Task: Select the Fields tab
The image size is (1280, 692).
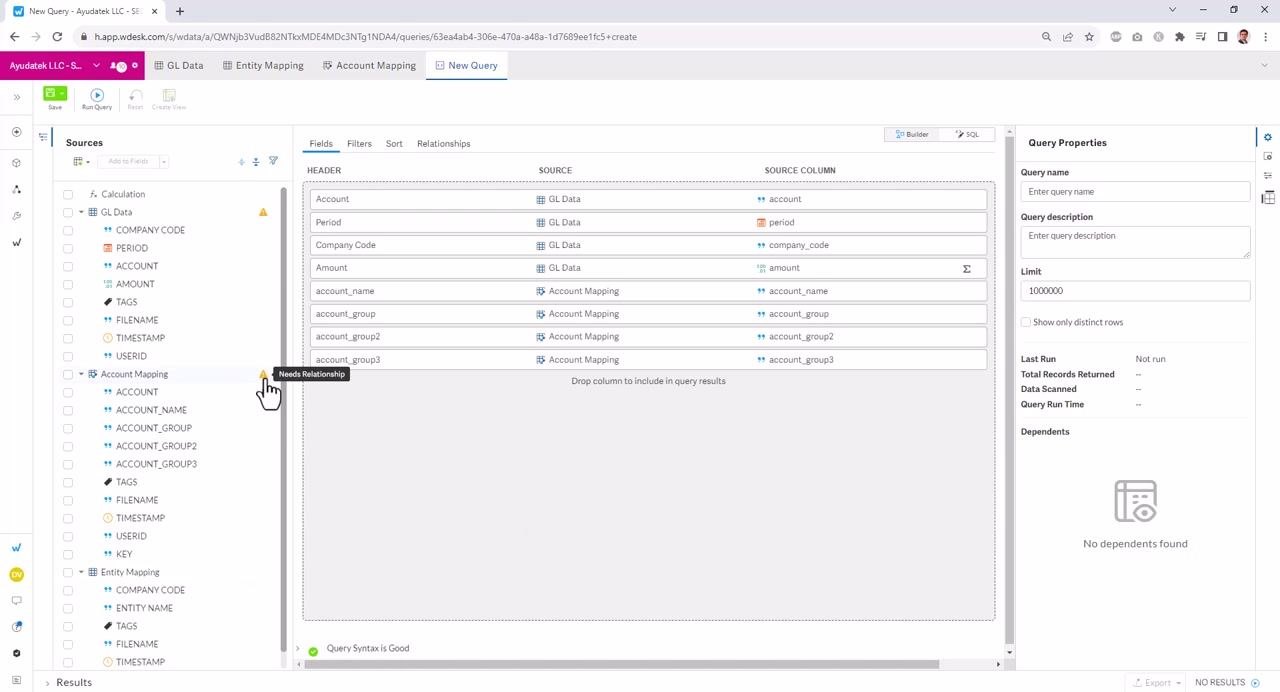Action: [x=321, y=144]
